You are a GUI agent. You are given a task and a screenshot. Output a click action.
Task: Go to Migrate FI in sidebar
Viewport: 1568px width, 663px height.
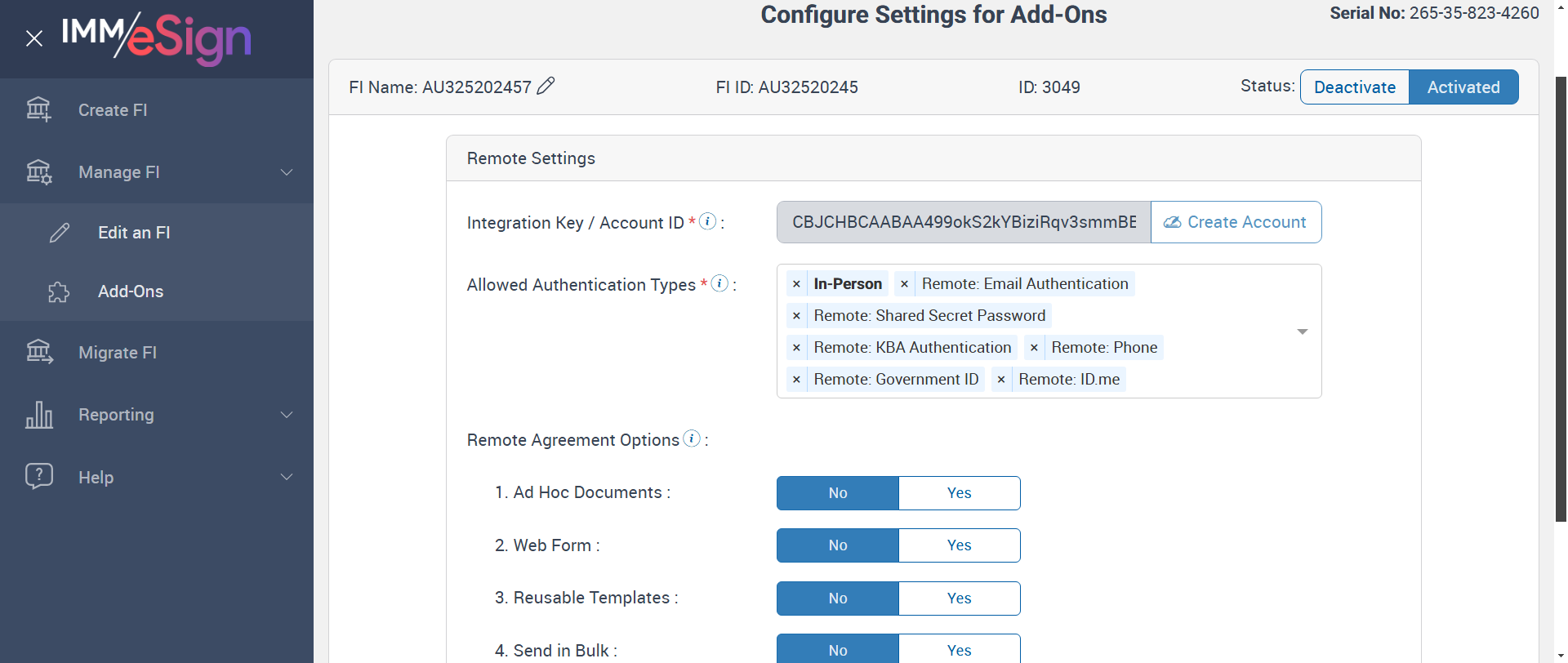coord(118,353)
